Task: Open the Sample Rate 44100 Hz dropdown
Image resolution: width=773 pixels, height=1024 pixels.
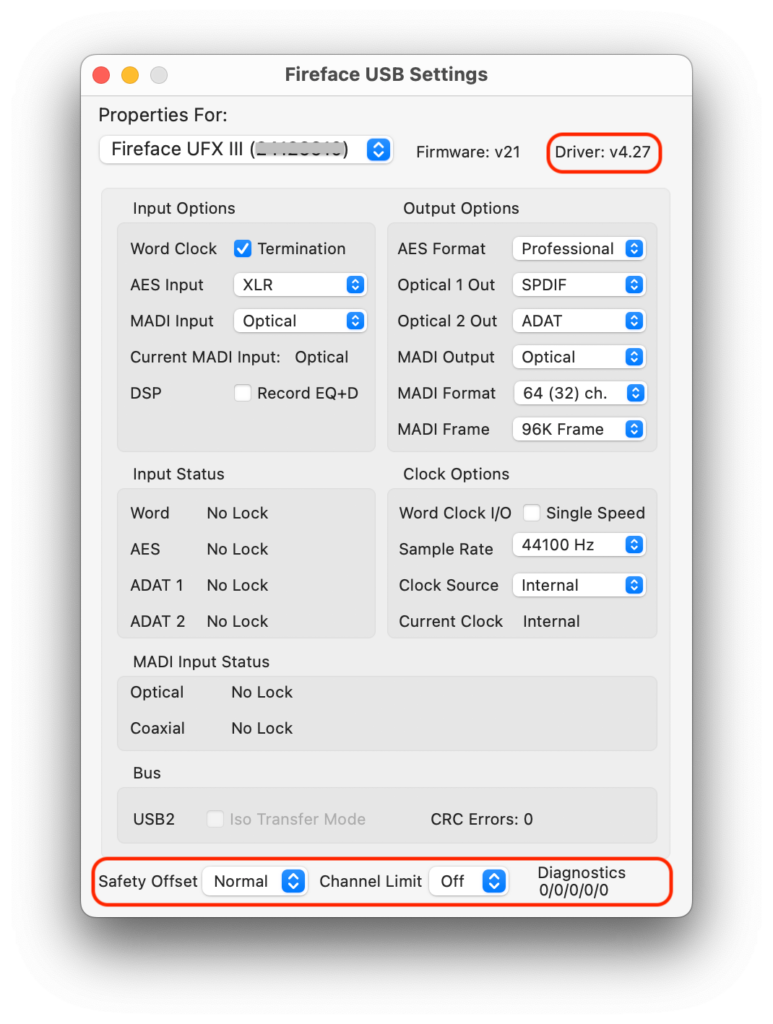Action: (x=579, y=545)
